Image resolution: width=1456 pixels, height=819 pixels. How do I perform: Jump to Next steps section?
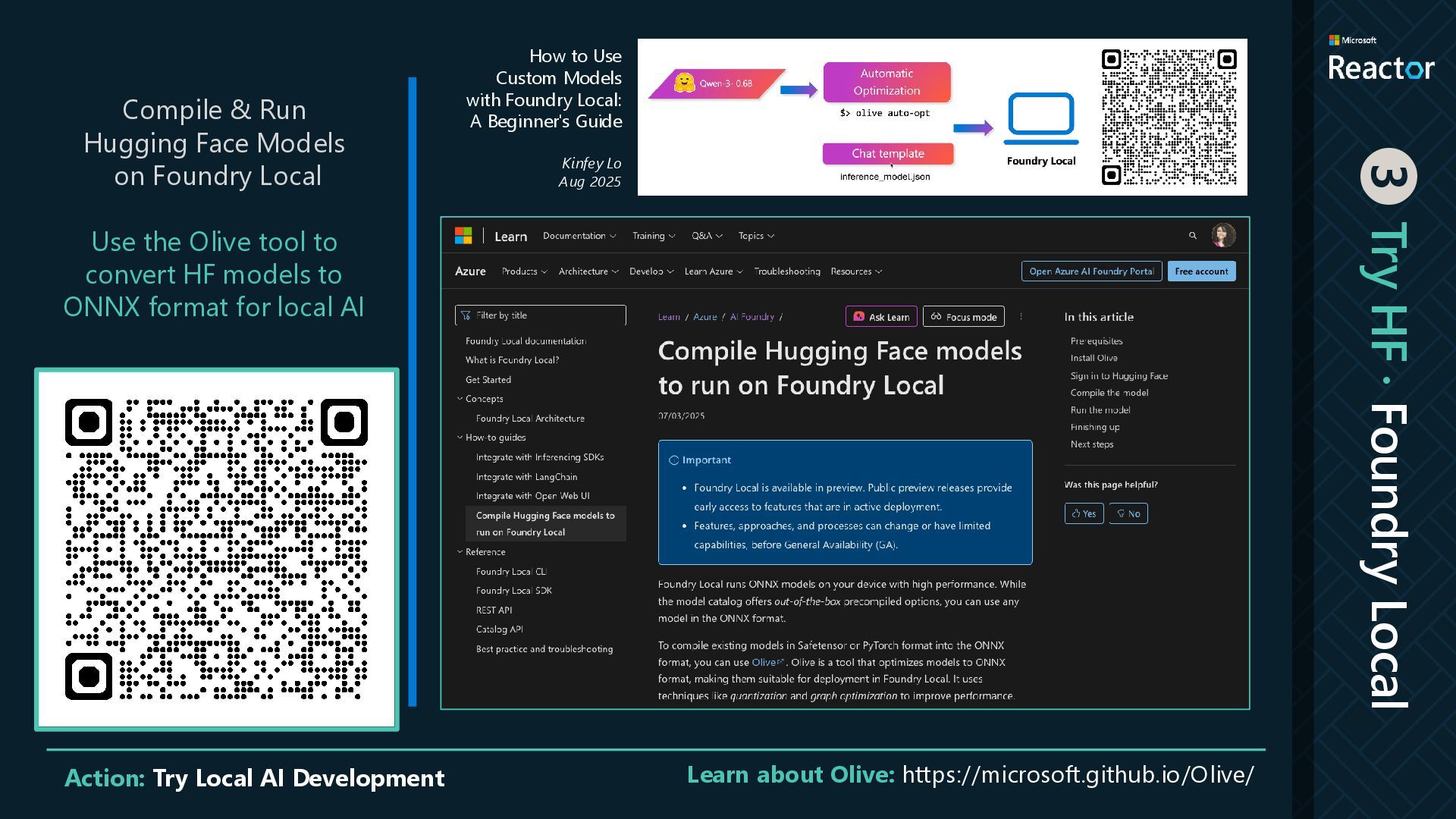(x=1091, y=444)
